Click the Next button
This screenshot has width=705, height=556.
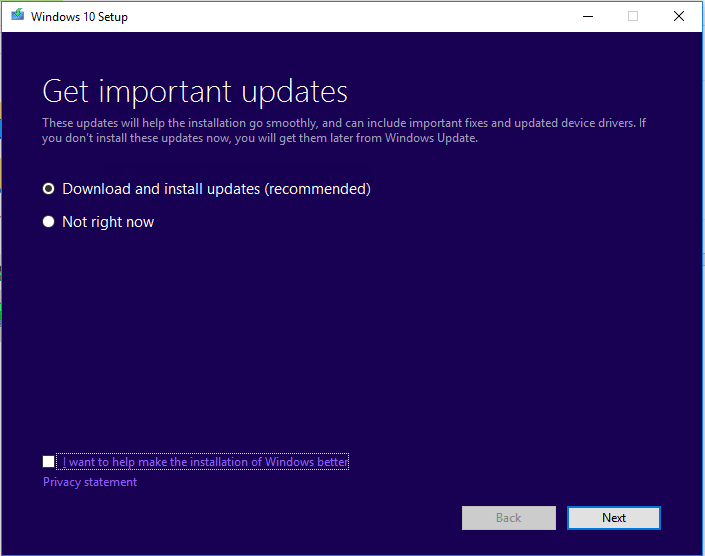pos(614,518)
